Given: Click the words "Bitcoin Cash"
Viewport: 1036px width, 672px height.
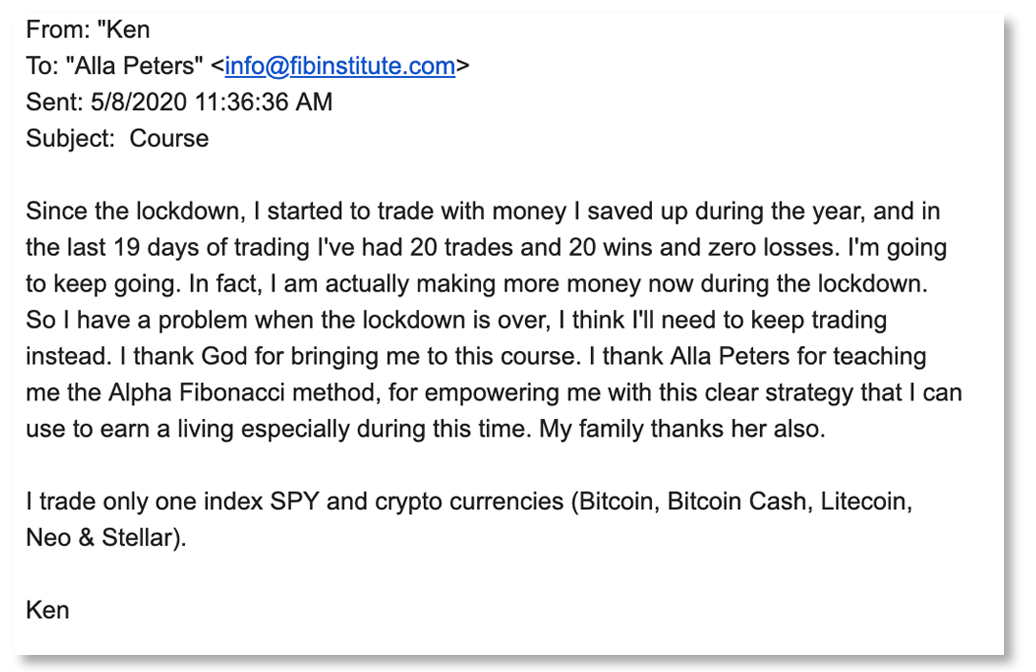Looking at the screenshot, I should coord(737,502).
